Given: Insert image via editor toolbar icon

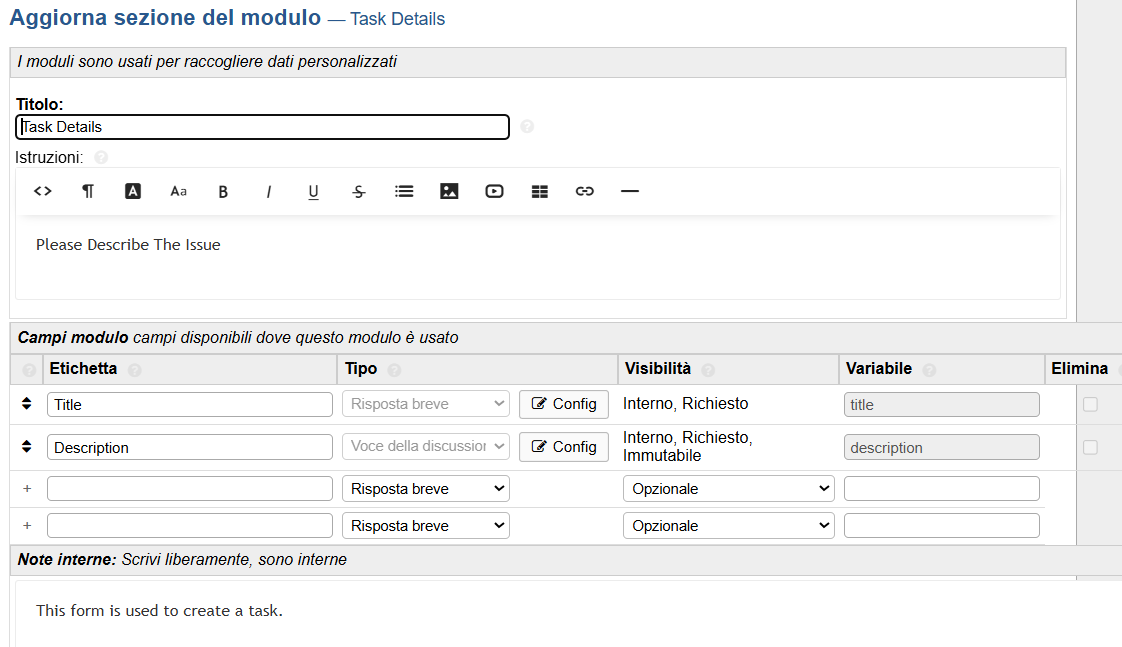Looking at the screenshot, I should pos(449,191).
